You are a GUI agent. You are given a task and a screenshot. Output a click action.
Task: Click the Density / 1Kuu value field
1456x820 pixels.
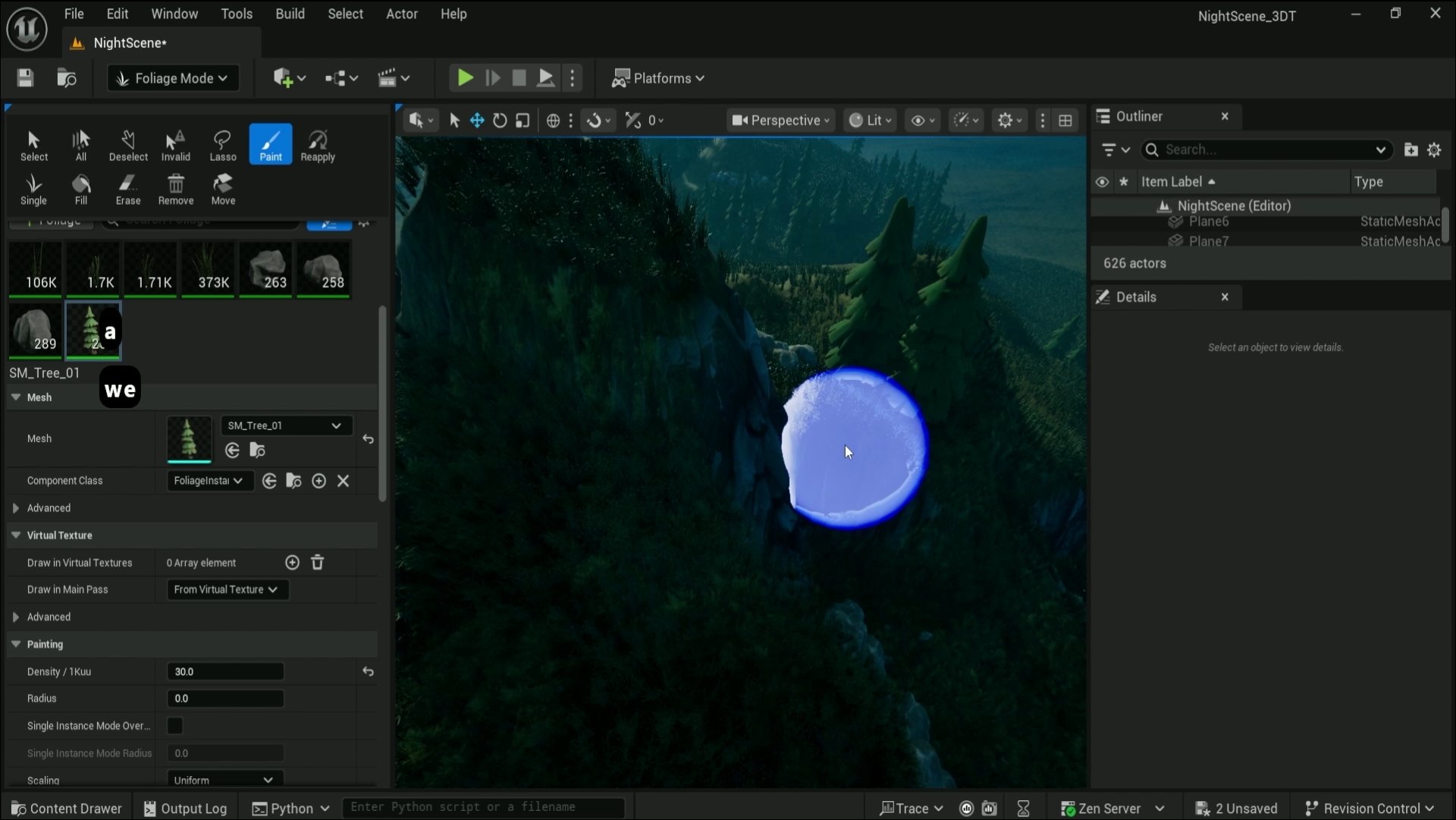click(x=225, y=671)
